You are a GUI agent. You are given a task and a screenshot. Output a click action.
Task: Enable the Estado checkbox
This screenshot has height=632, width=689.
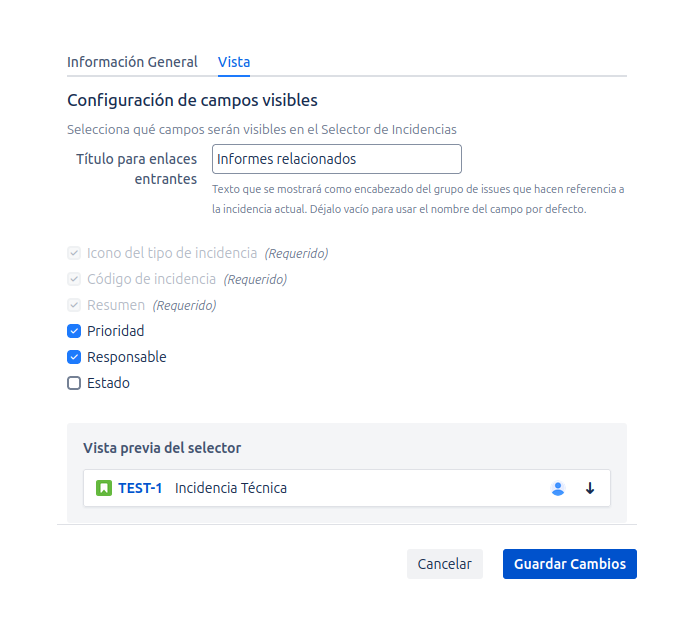[x=74, y=383]
